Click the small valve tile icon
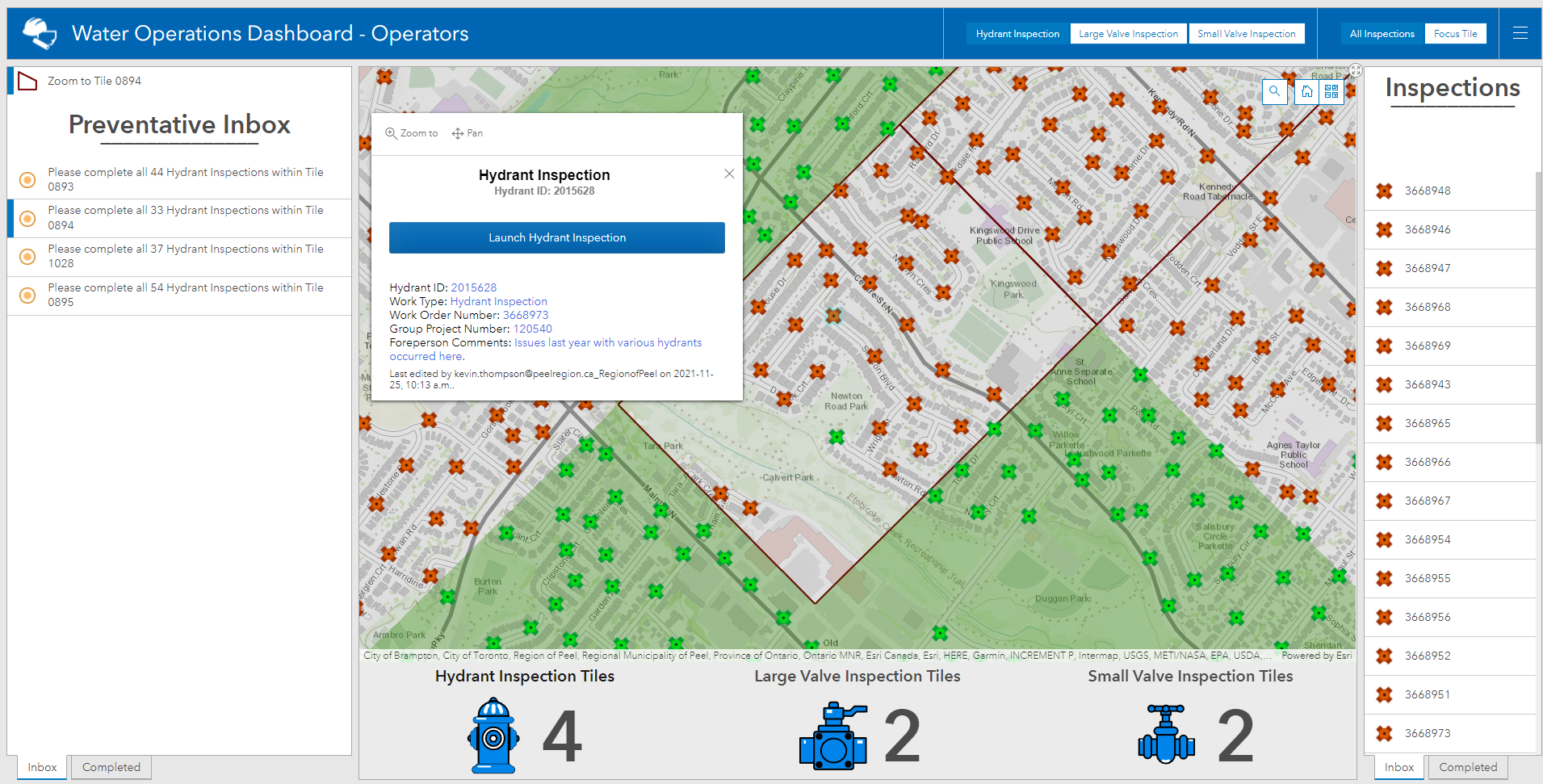The height and width of the screenshot is (784, 1543). pyautogui.click(x=1167, y=734)
